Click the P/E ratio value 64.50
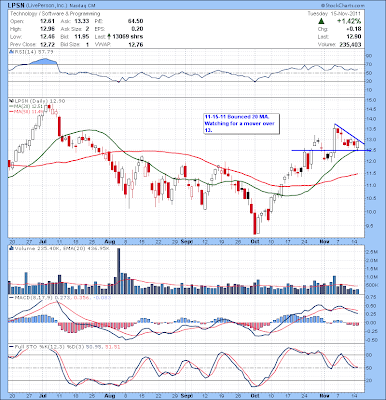Image resolution: width=386 pixels, height=400 pixels. click(x=135, y=21)
